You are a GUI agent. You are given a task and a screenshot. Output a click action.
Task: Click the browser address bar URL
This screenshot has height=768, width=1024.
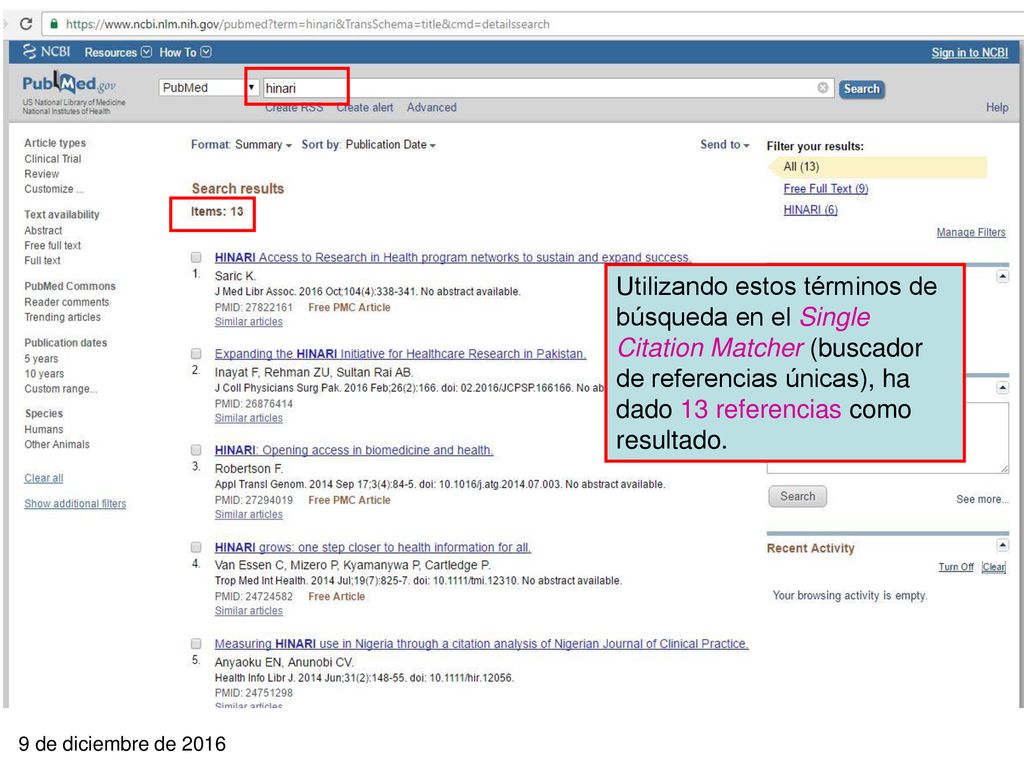(308, 24)
